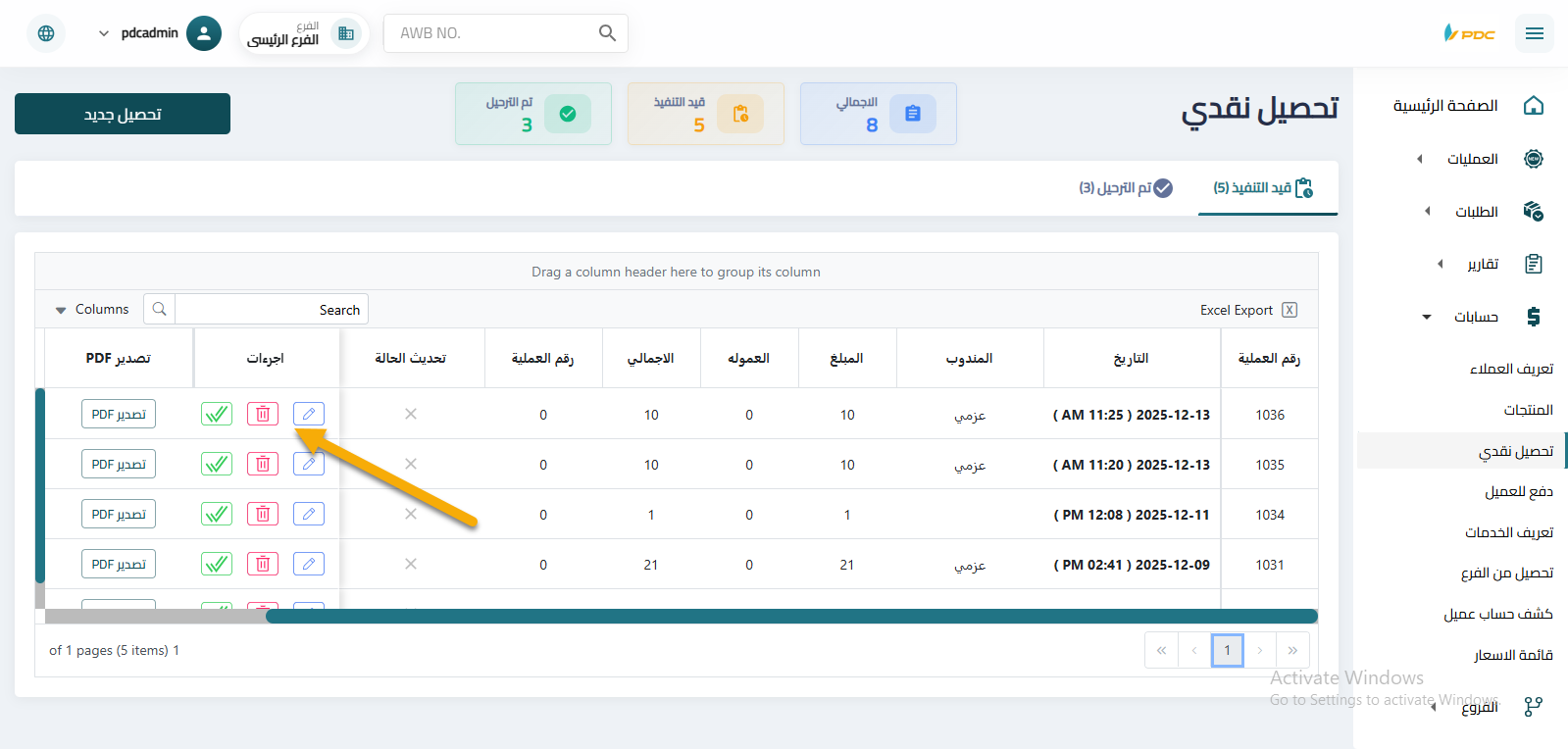Click the search magnifier in AWB field
Screen dimensions: 1568x749
tap(607, 33)
